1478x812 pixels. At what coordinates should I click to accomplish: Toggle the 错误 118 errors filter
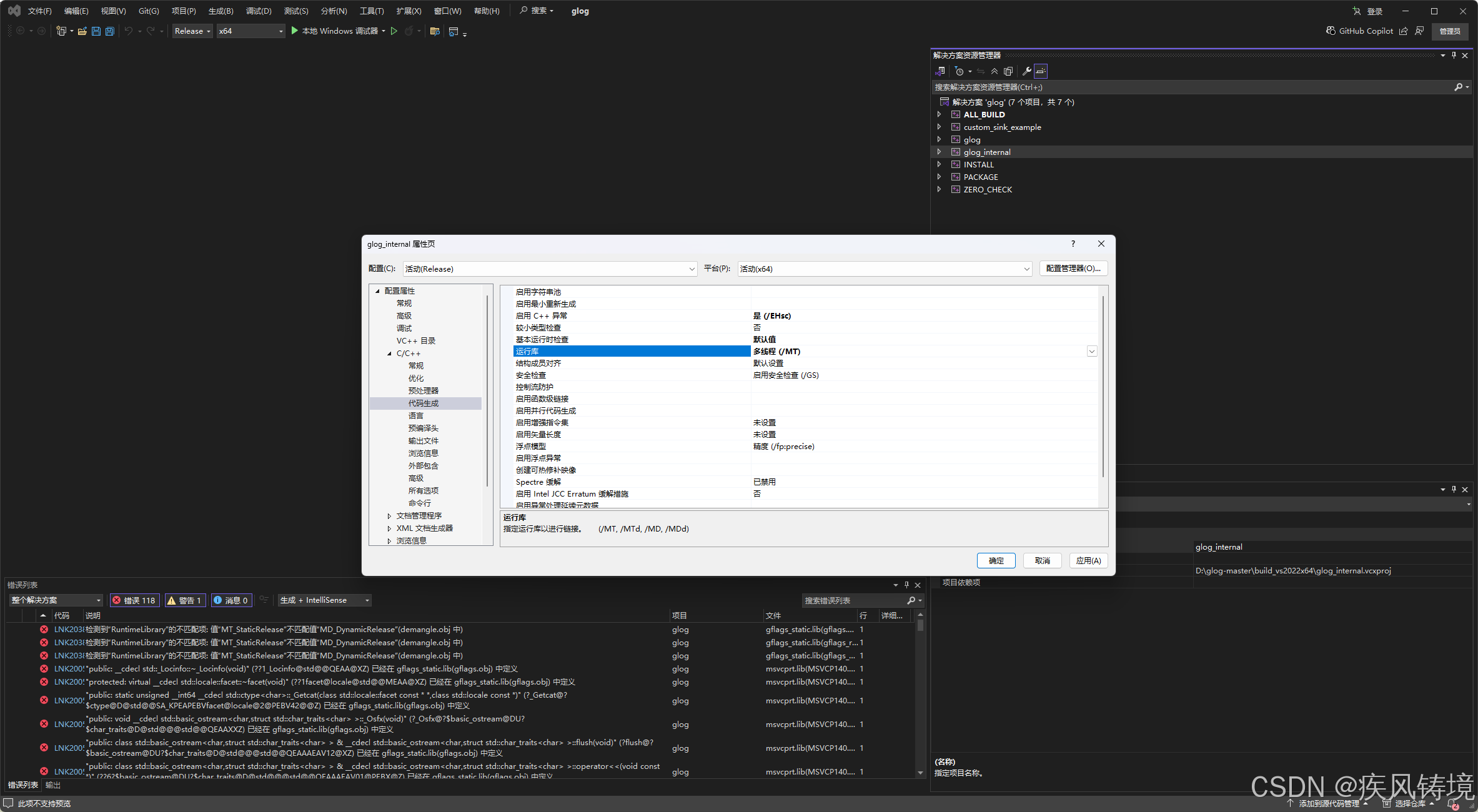tap(134, 600)
